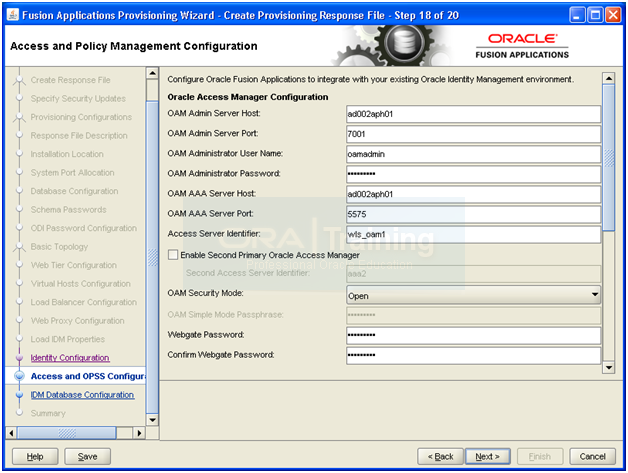The width and height of the screenshot is (628, 473).
Task: Click the up arrow of the form scrollbar
Action: click(x=609, y=78)
